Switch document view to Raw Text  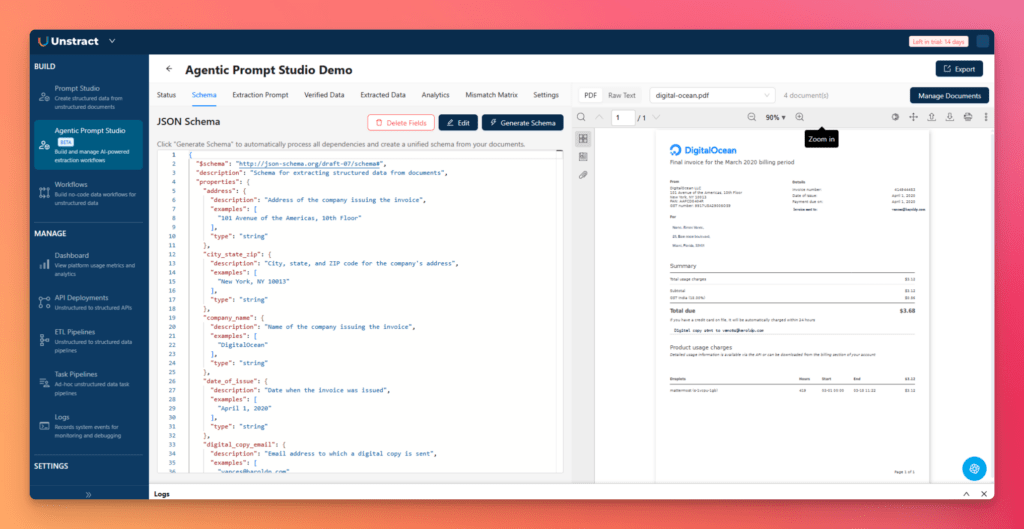(622, 95)
